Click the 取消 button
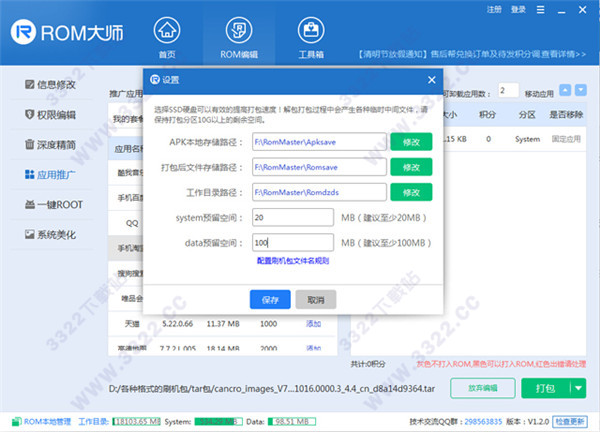The height and width of the screenshot is (432, 600). point(316,300)
